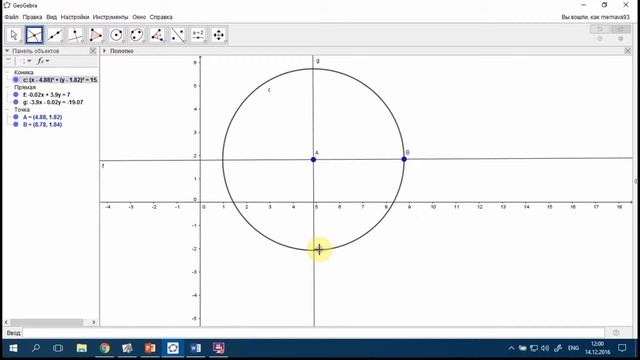
Task: Open the Инструменты menu
Action: click(x=110, y=17)
